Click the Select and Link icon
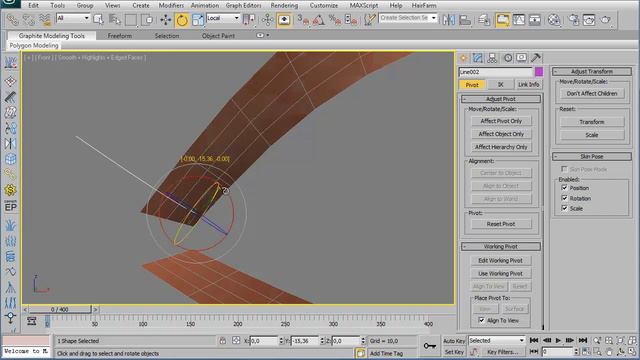 pyautogui.click(x=13, y=20)
